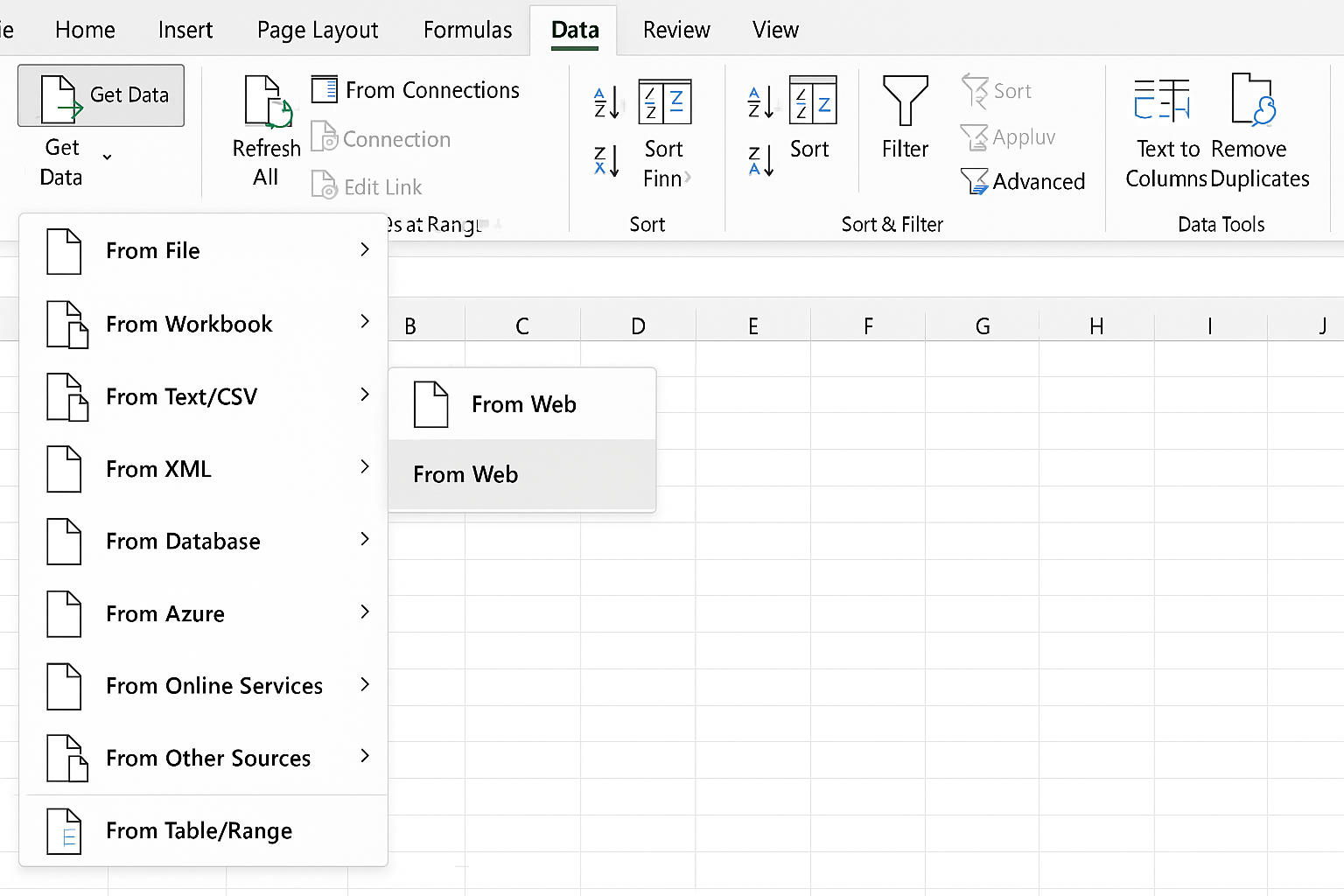Open Advanced filter options
This screenshot has width=1344, height=896.
pyautogui.click(x=1023, y=181)
